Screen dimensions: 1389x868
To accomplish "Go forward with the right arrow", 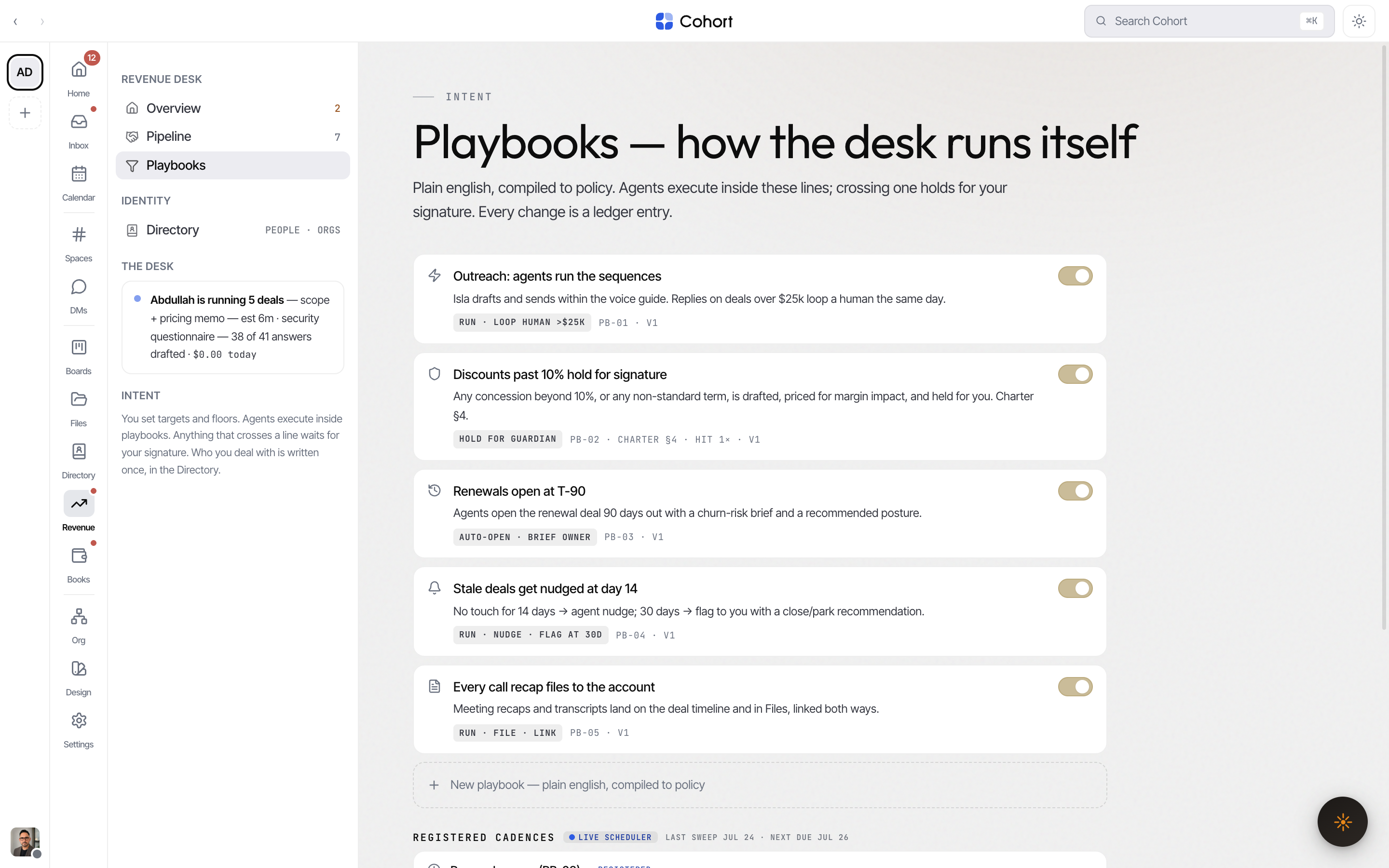I will click(x=42, y=22).
